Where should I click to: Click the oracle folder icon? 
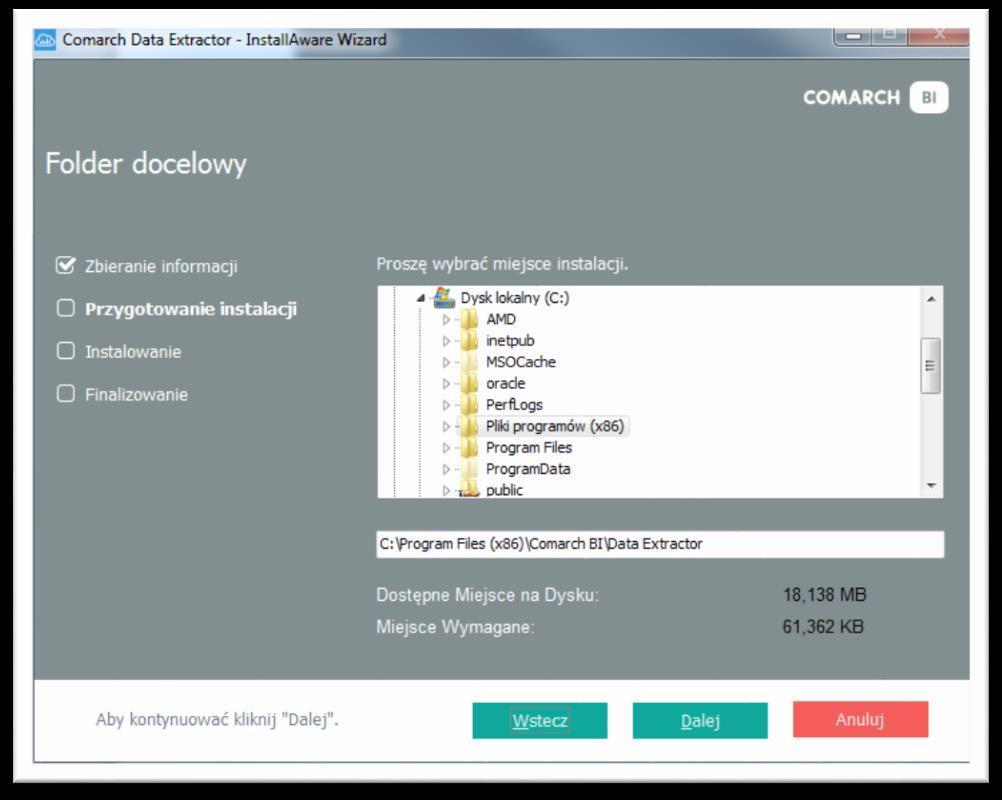click(x=470, y=383)
